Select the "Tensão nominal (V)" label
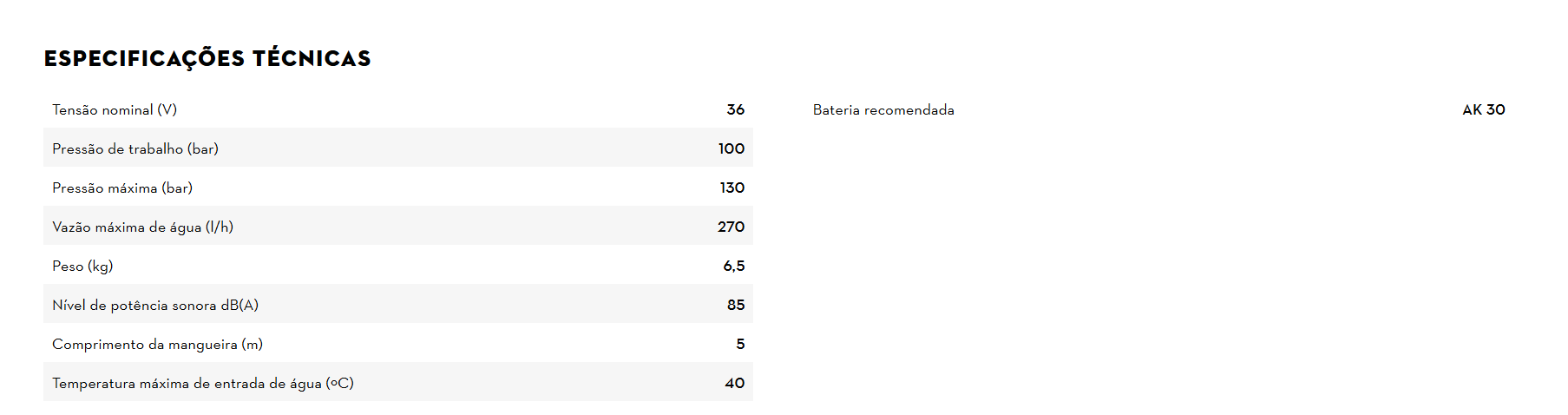The height and width of the screenshot is (415, 1568). (115, 110)
